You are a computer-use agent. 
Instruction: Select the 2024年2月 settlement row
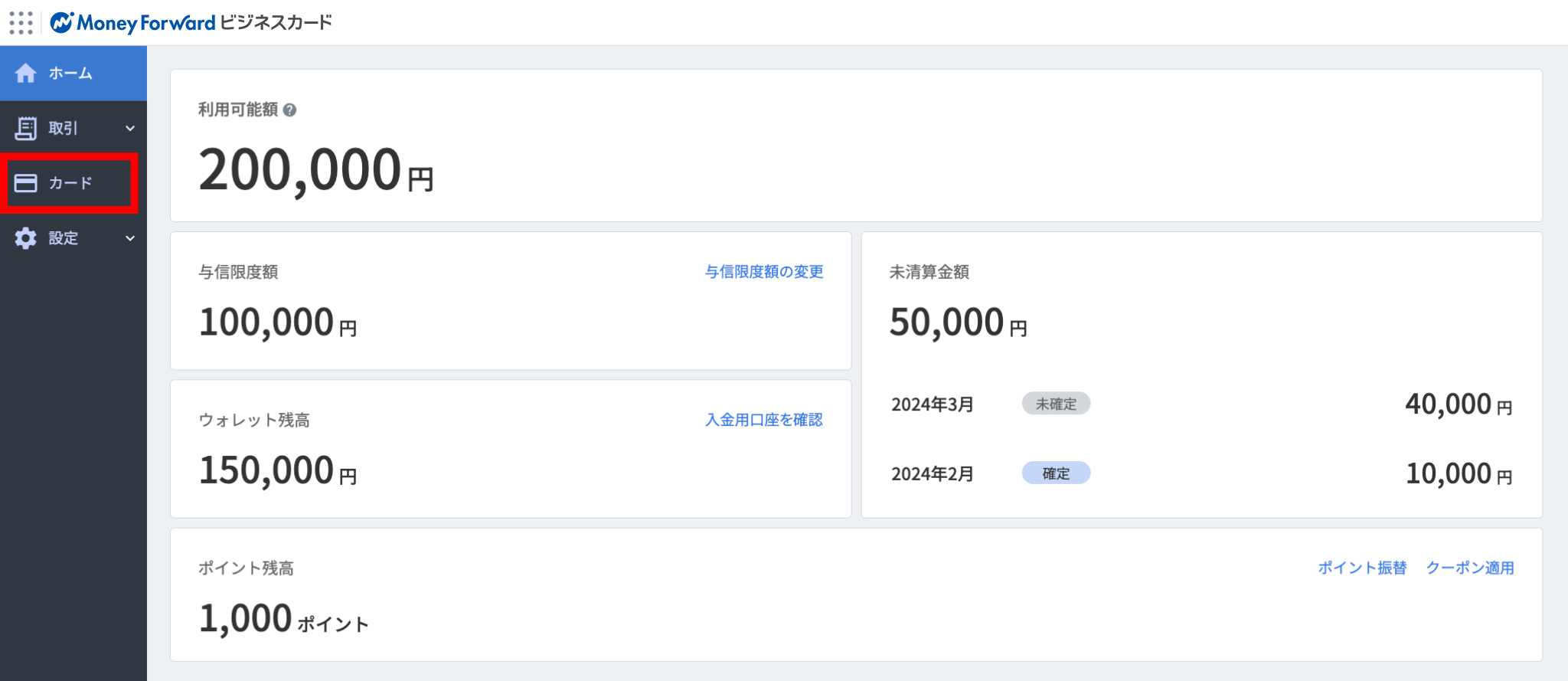point(933,474)
